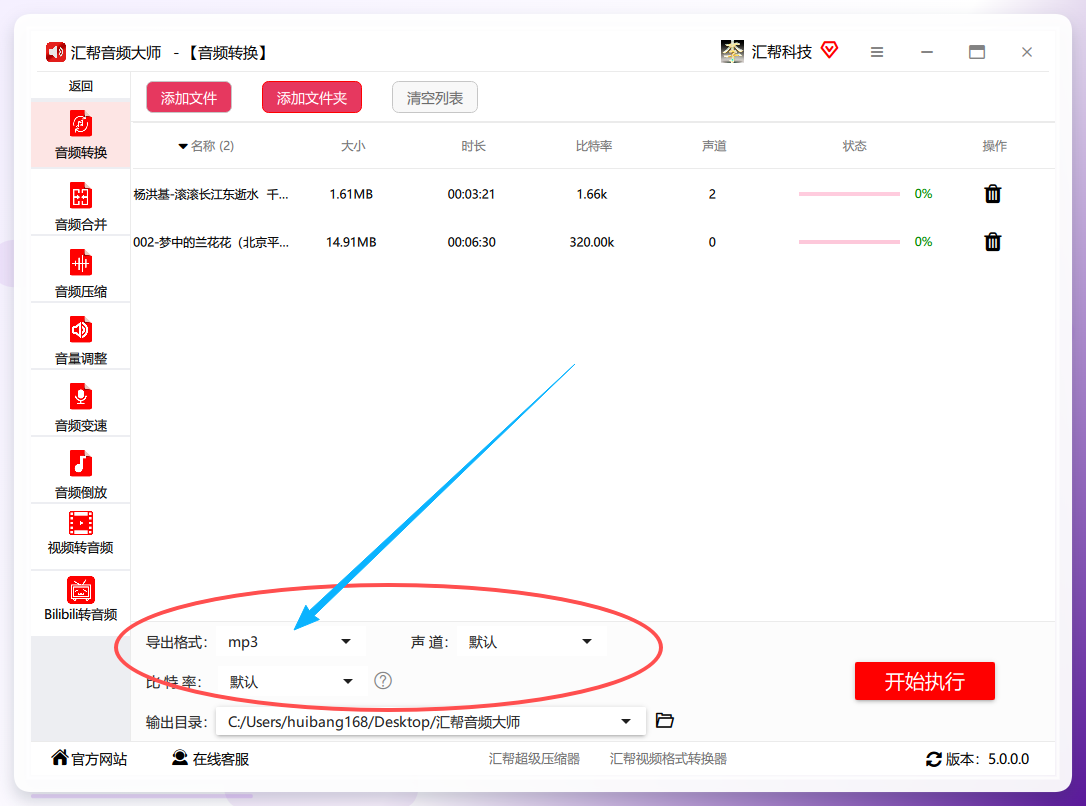Open the 汇帮超级压缩器 link

pos(534,759)
